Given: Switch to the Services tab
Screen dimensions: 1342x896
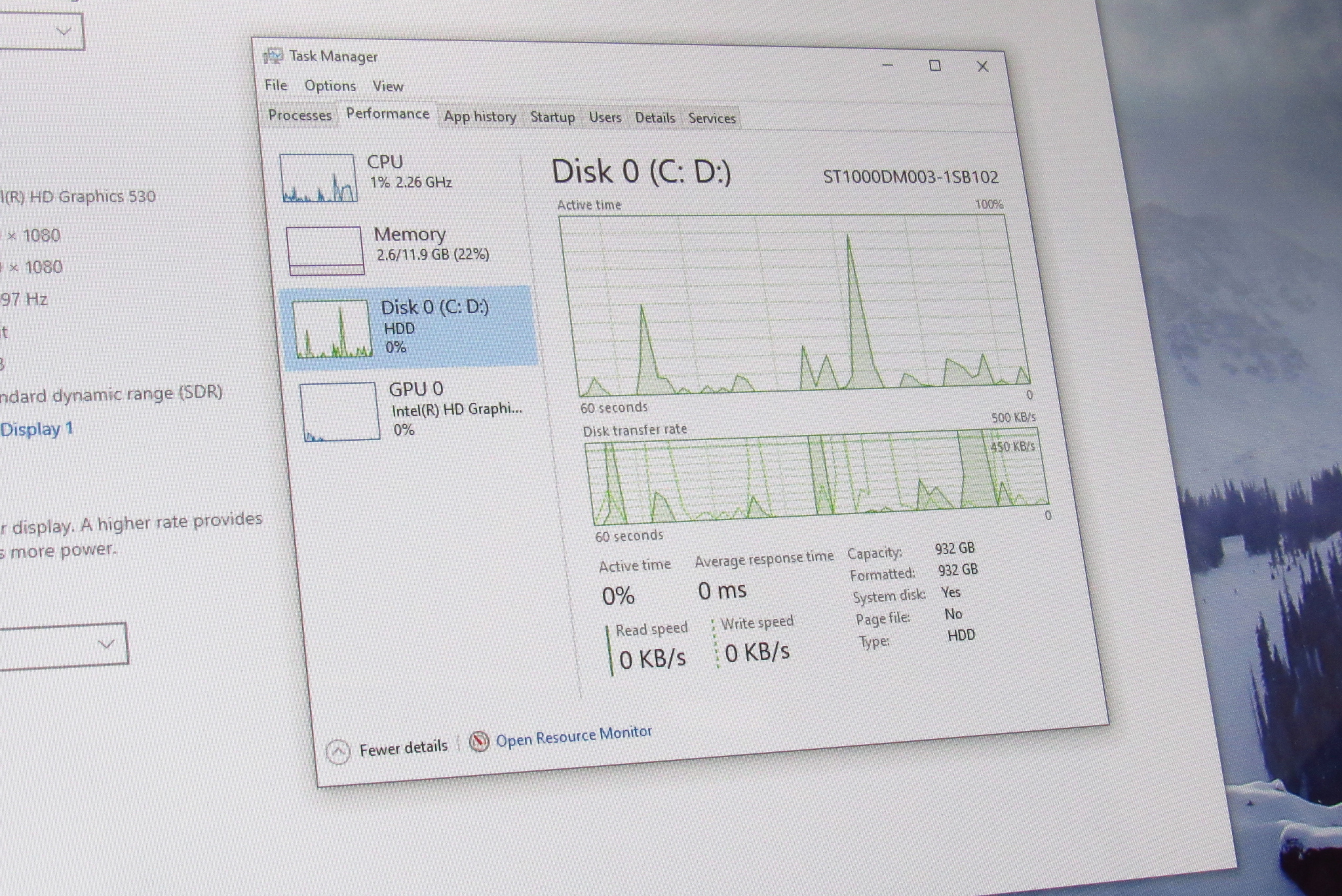Looking at the screenshot, I should 712,119.
